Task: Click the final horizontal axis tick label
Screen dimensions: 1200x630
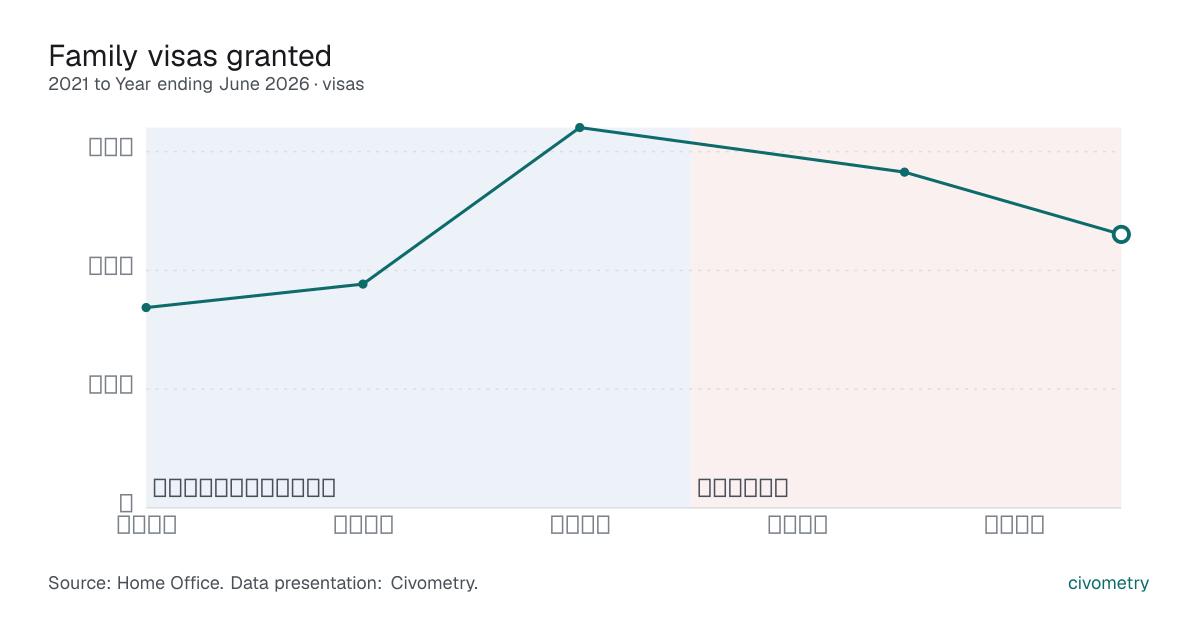Action: pyautogui.click(x=1015, y=524)
